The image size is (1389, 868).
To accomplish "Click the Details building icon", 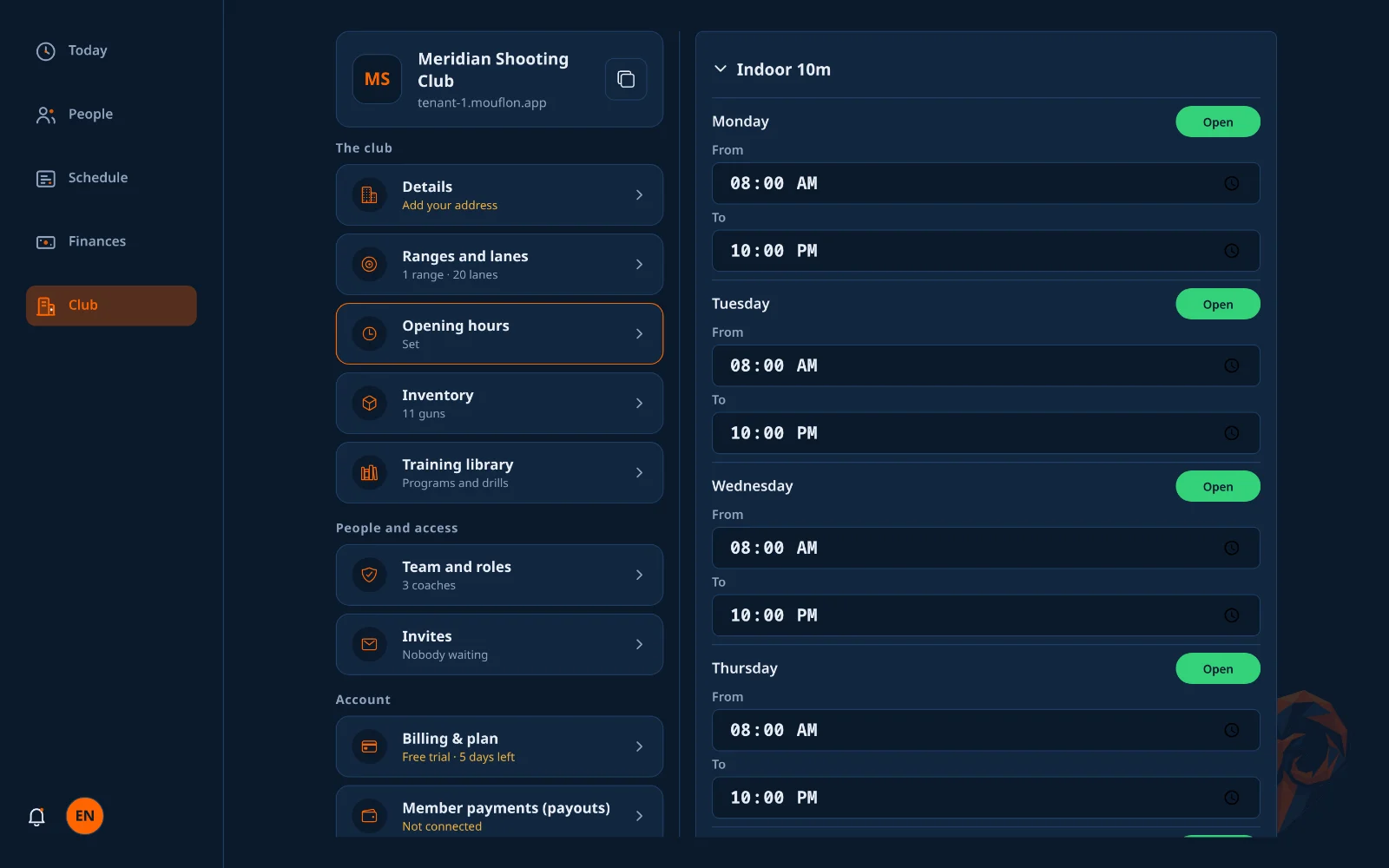I will coord(369,195).
